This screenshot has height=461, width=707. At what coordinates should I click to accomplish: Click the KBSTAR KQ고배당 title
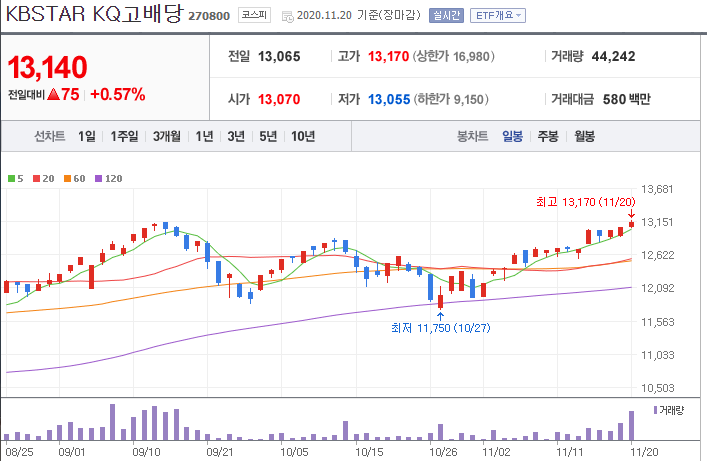[x=94, y=14]
